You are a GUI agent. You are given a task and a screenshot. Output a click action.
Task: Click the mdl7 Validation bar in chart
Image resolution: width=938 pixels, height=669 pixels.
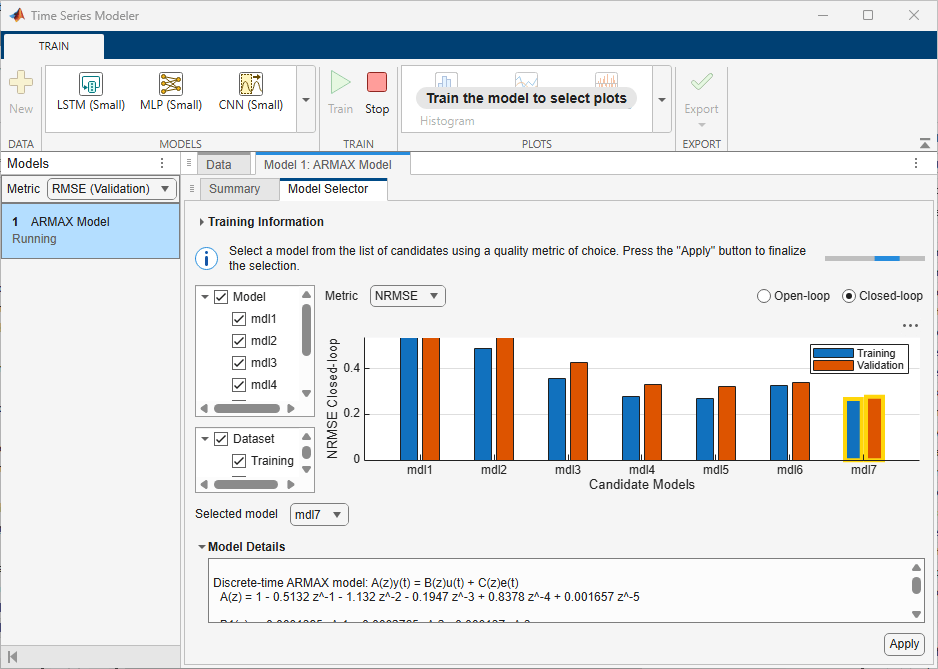[x=875, y=428]
